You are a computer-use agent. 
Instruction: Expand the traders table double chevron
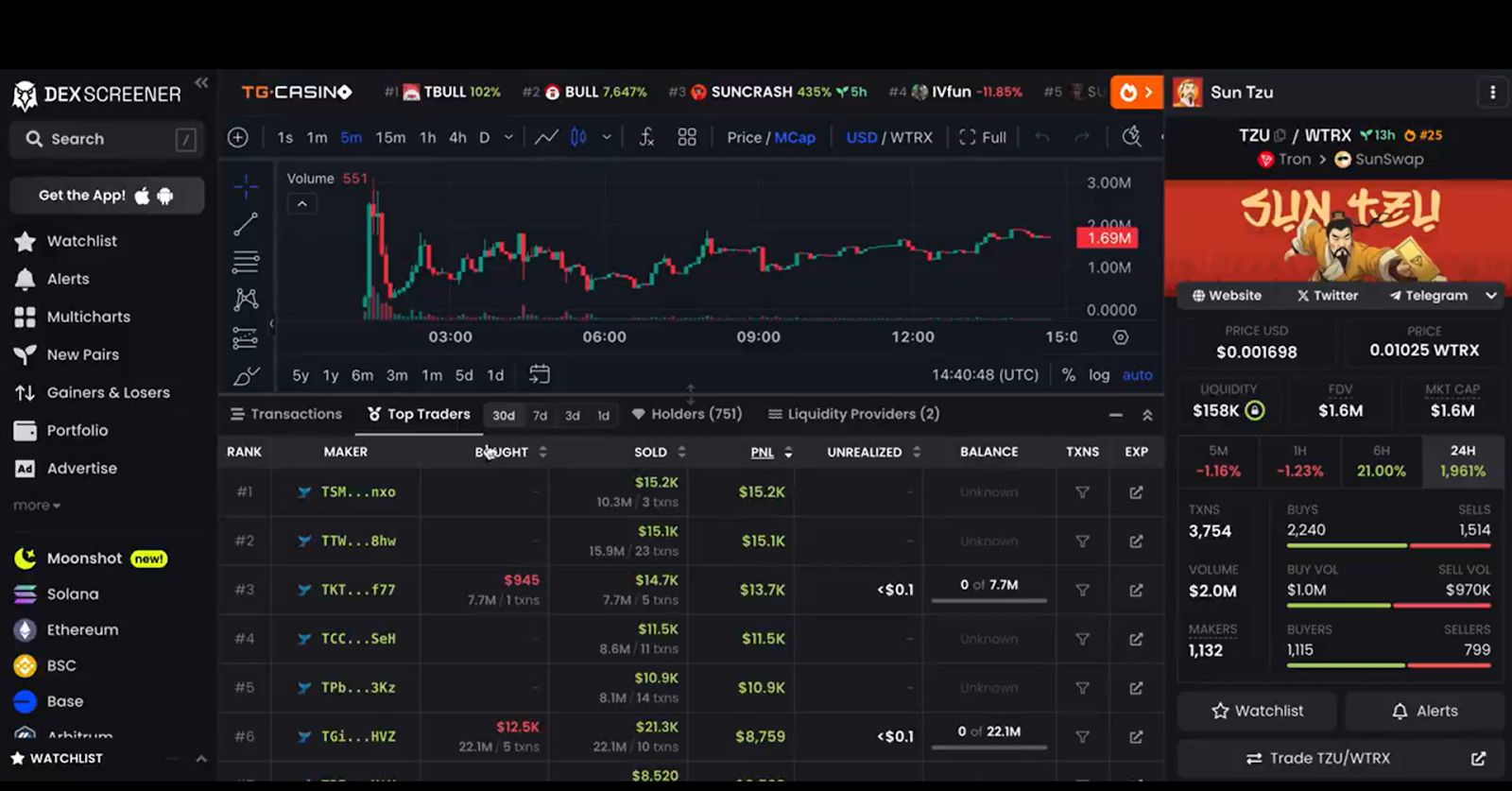1147,415
